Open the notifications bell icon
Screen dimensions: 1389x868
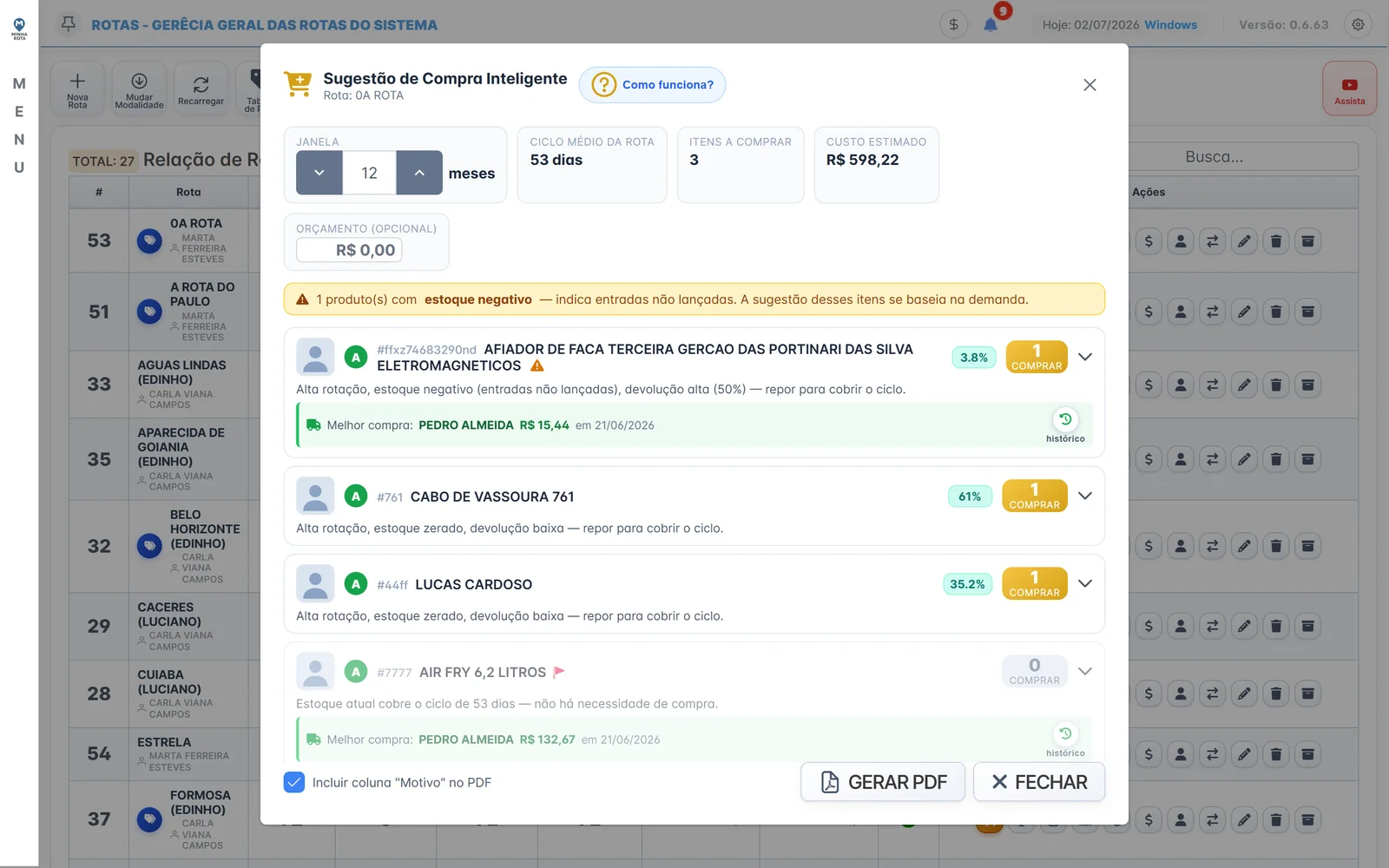click(x=991, y=24)
